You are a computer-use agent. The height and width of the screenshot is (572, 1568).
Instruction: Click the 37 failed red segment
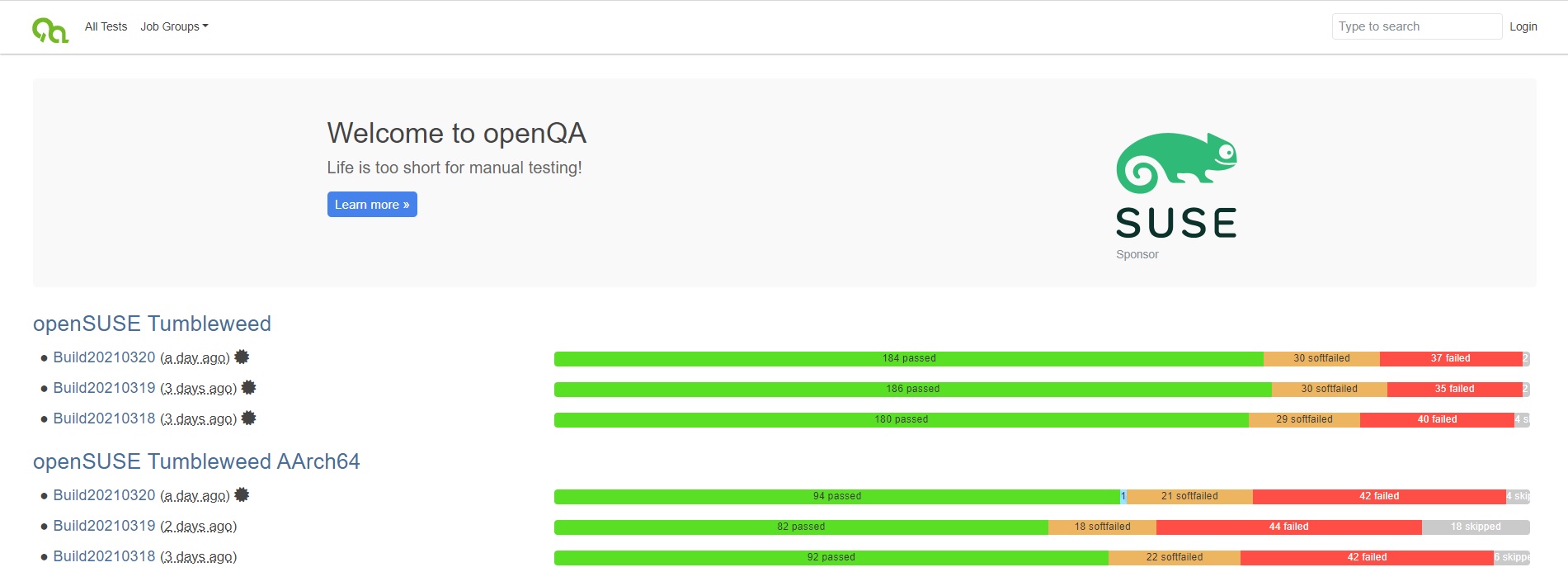pos(1450,358)
